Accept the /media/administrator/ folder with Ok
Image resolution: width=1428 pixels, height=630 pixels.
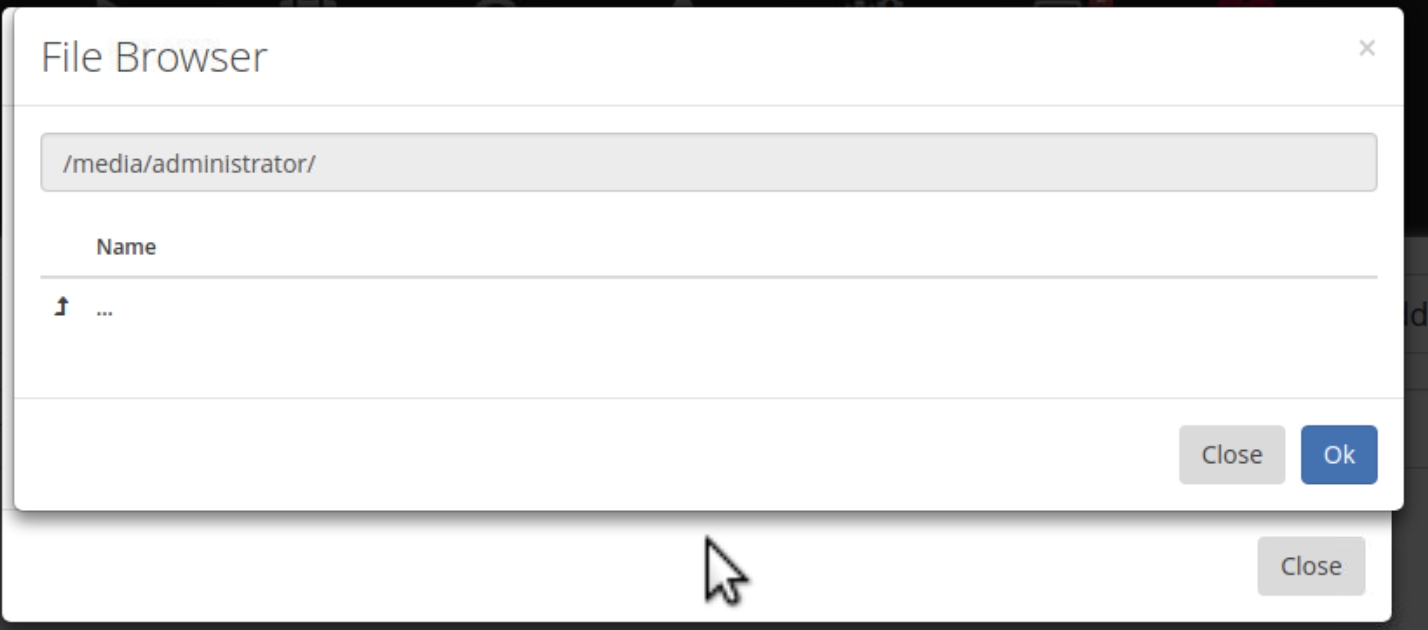tap(1338, 455)
